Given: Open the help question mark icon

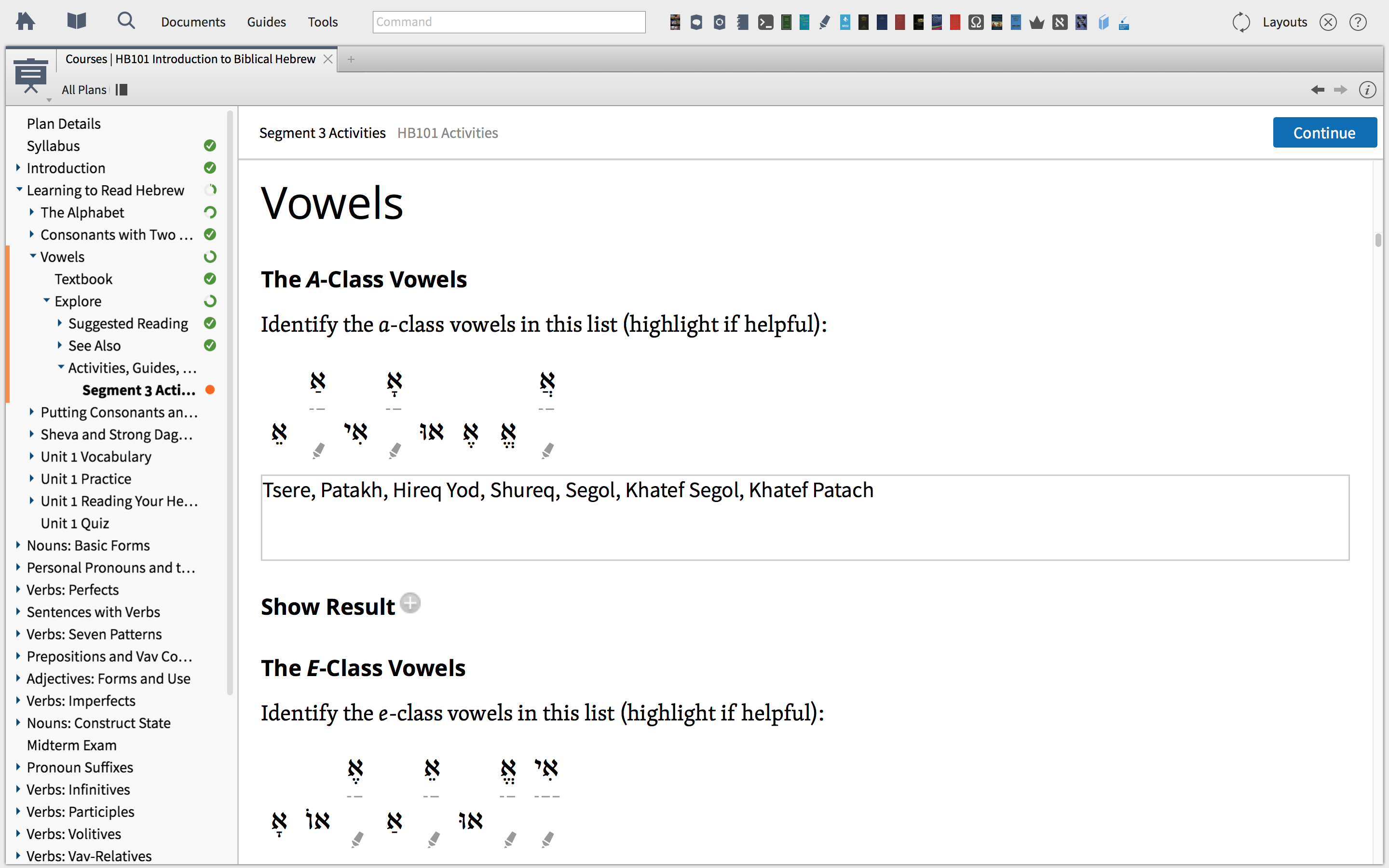Looking at the screenshot, I should tap(1358, 22).
